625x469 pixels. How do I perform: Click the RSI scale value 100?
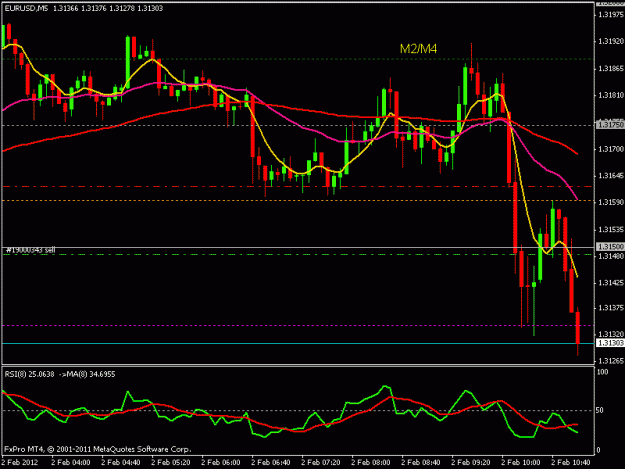point(603,372)
